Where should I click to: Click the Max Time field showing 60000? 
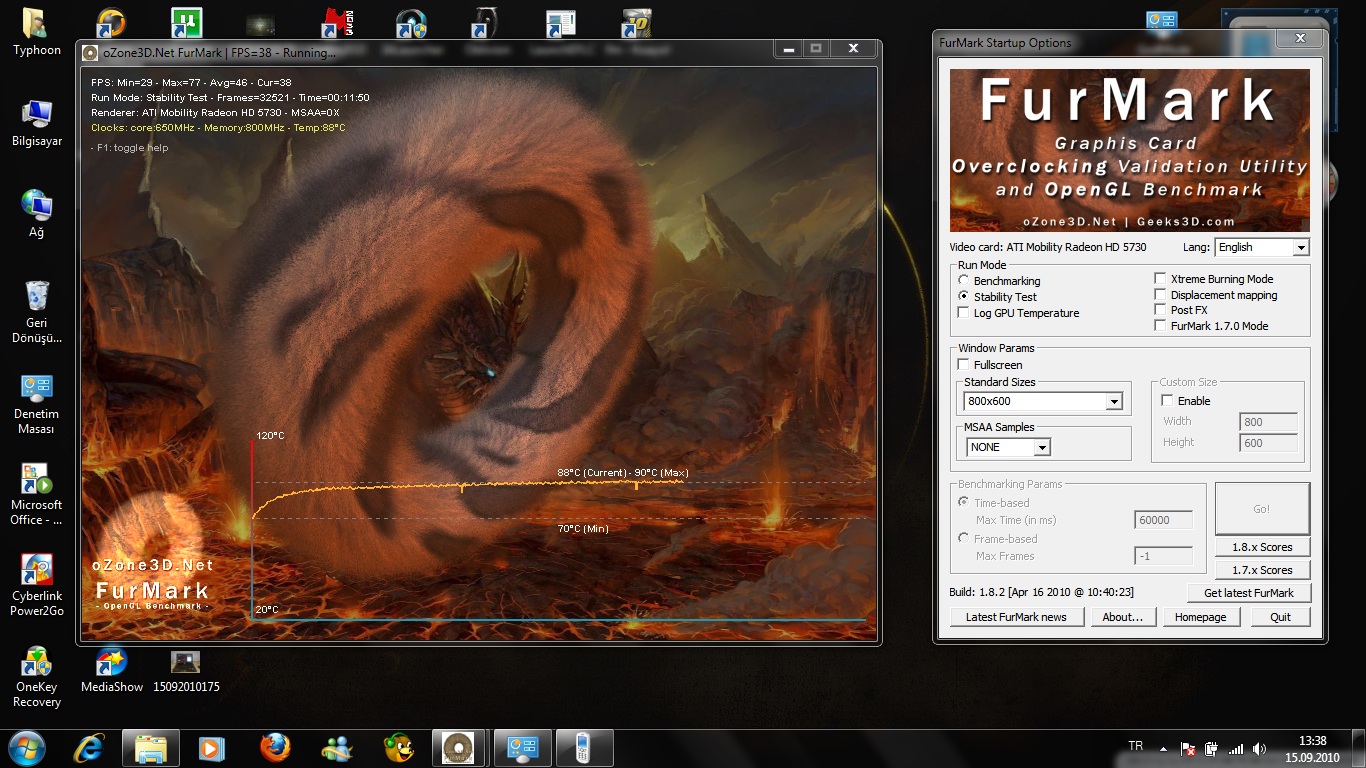[1164, 520]
